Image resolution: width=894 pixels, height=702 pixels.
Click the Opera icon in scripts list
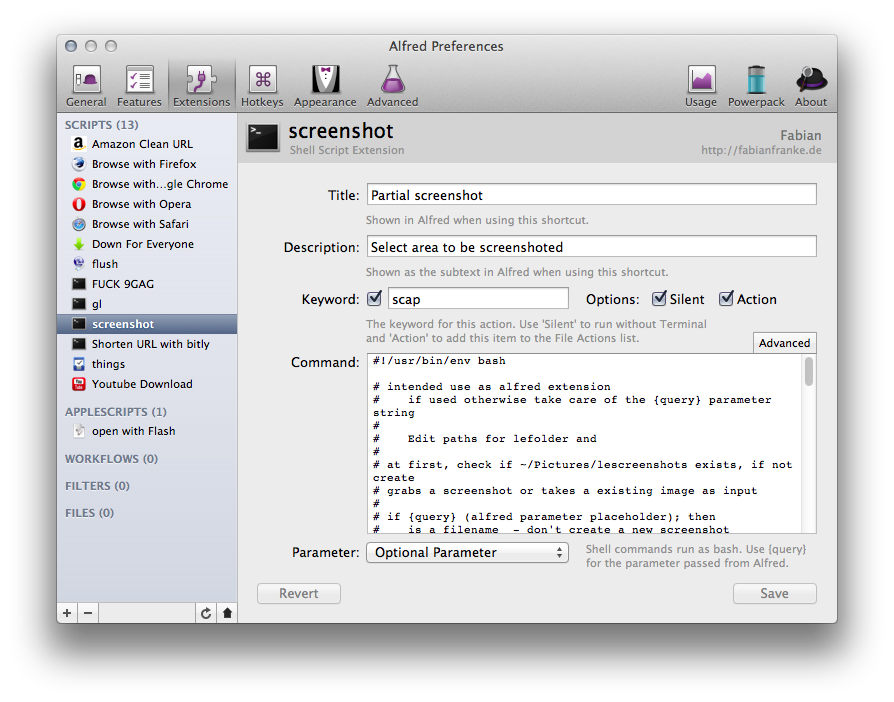pyautogui.click(x=79, y=204)
